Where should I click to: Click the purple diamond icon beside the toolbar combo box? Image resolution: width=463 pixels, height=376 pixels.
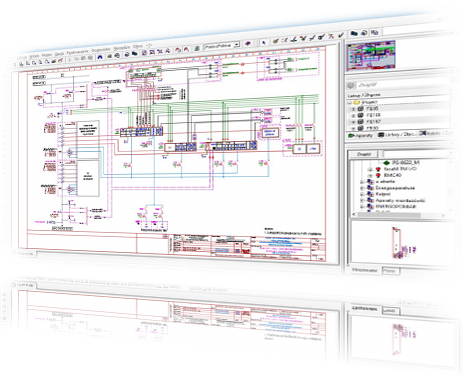(247, 43)
